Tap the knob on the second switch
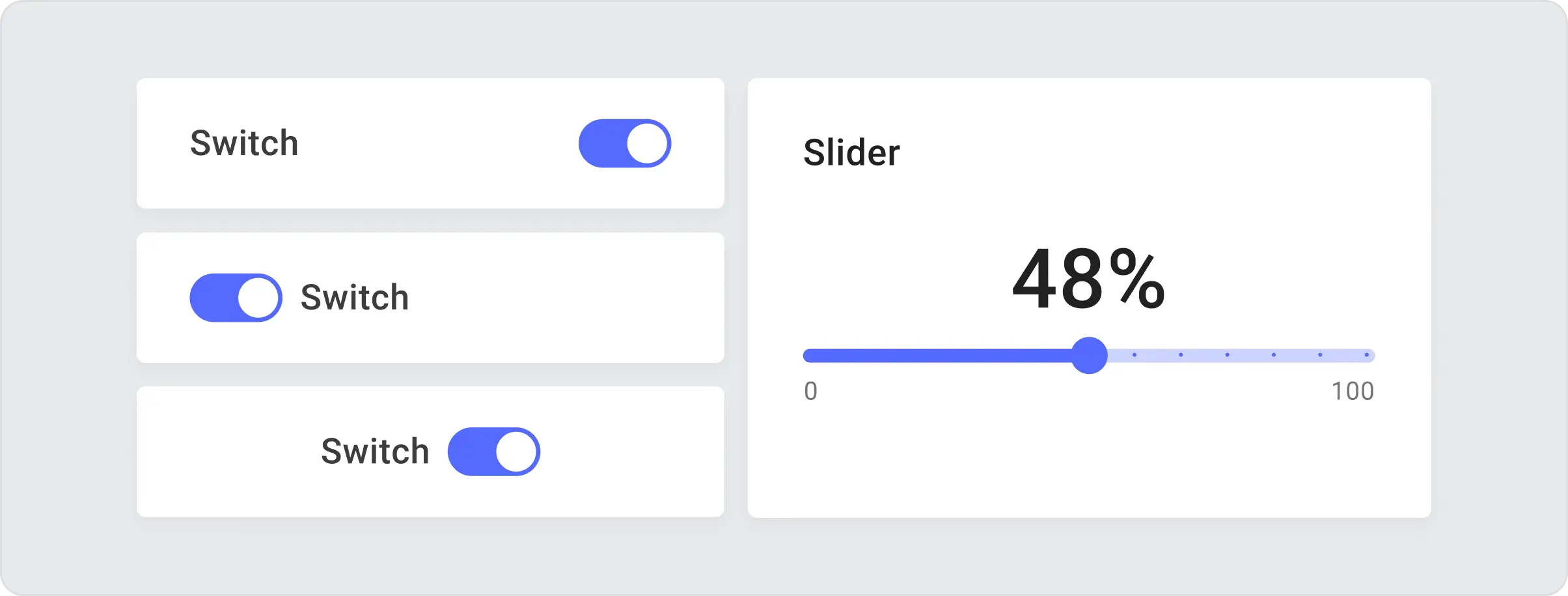The image size is (1568, 596). click(x=257, y=298)
